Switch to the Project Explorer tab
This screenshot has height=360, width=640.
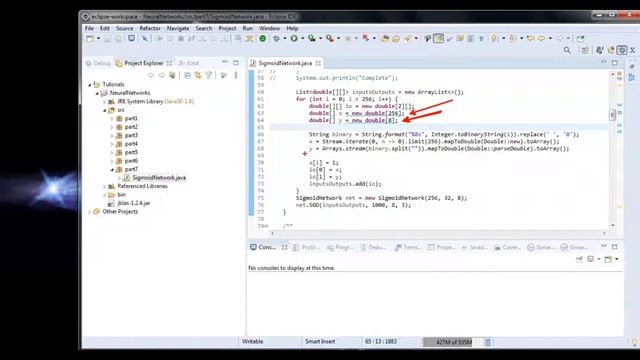(x=144, y=63)
